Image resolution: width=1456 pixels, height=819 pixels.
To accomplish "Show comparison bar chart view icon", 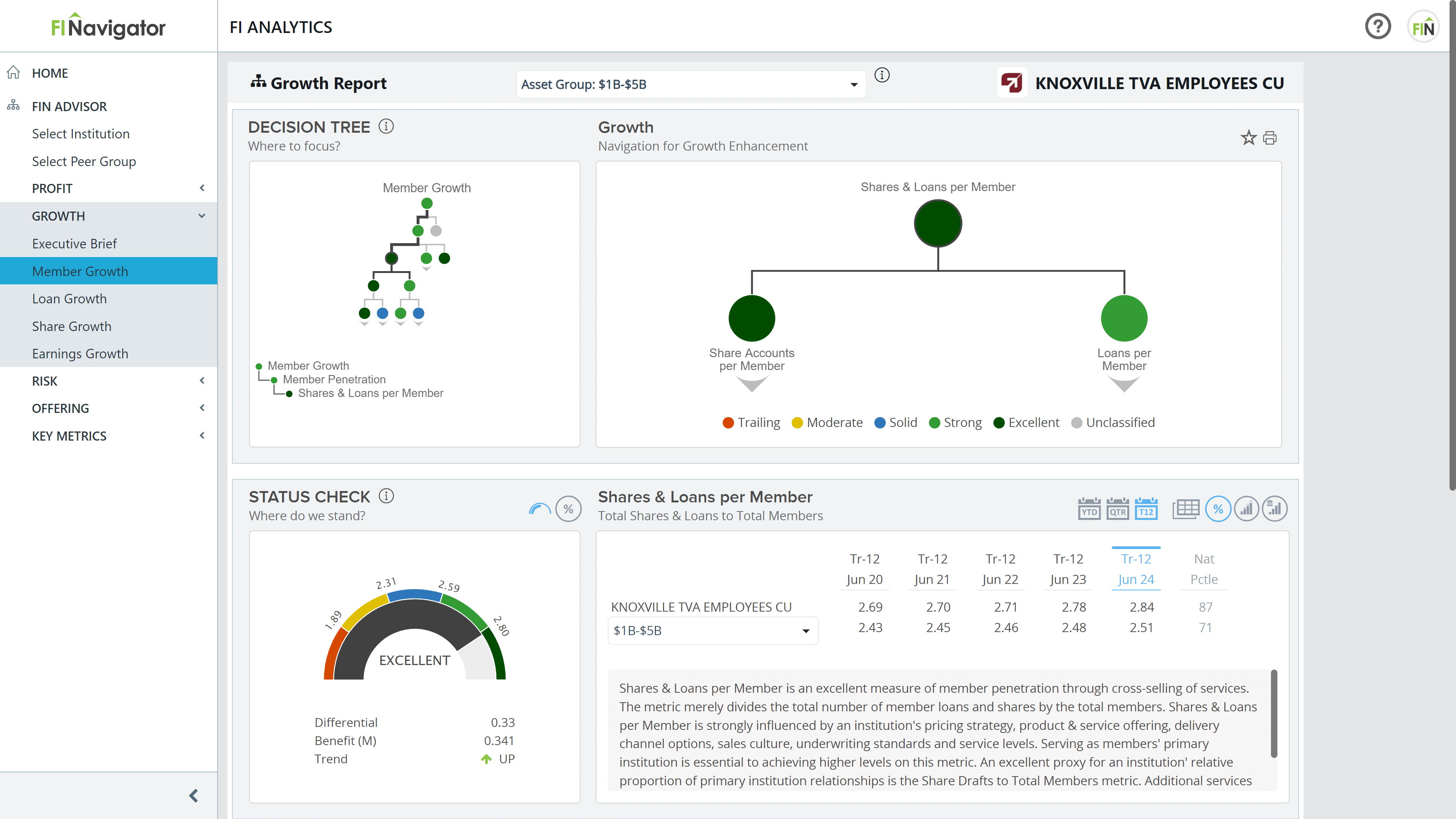I will pyautogui.click(x=1274, y=509).
